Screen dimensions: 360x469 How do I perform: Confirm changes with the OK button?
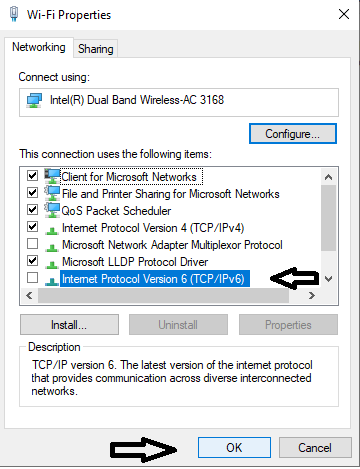point(234,448)
